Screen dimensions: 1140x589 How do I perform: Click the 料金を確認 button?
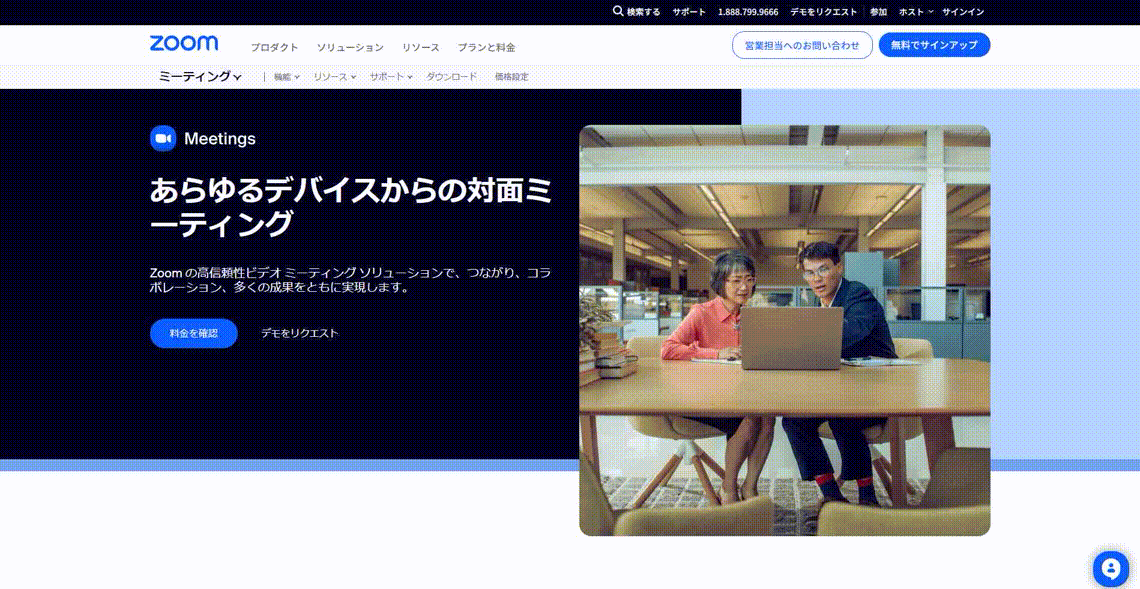pyautogui.click(x=193, y=333)
